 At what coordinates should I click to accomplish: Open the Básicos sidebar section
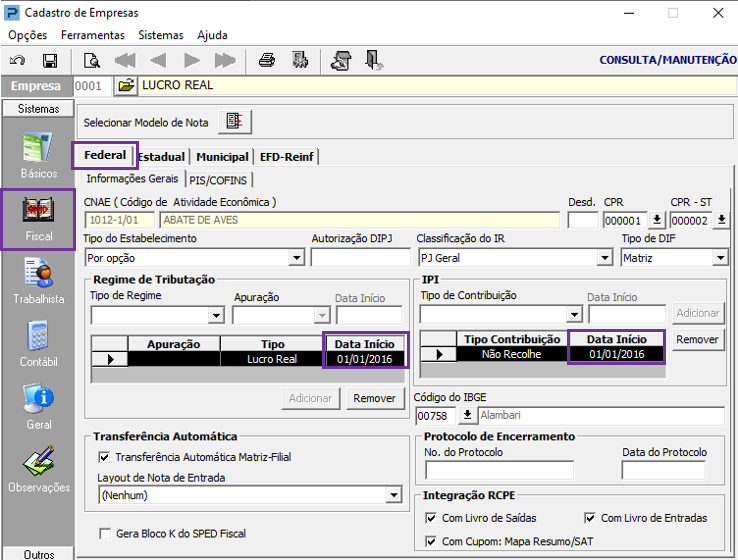[39, 155]
